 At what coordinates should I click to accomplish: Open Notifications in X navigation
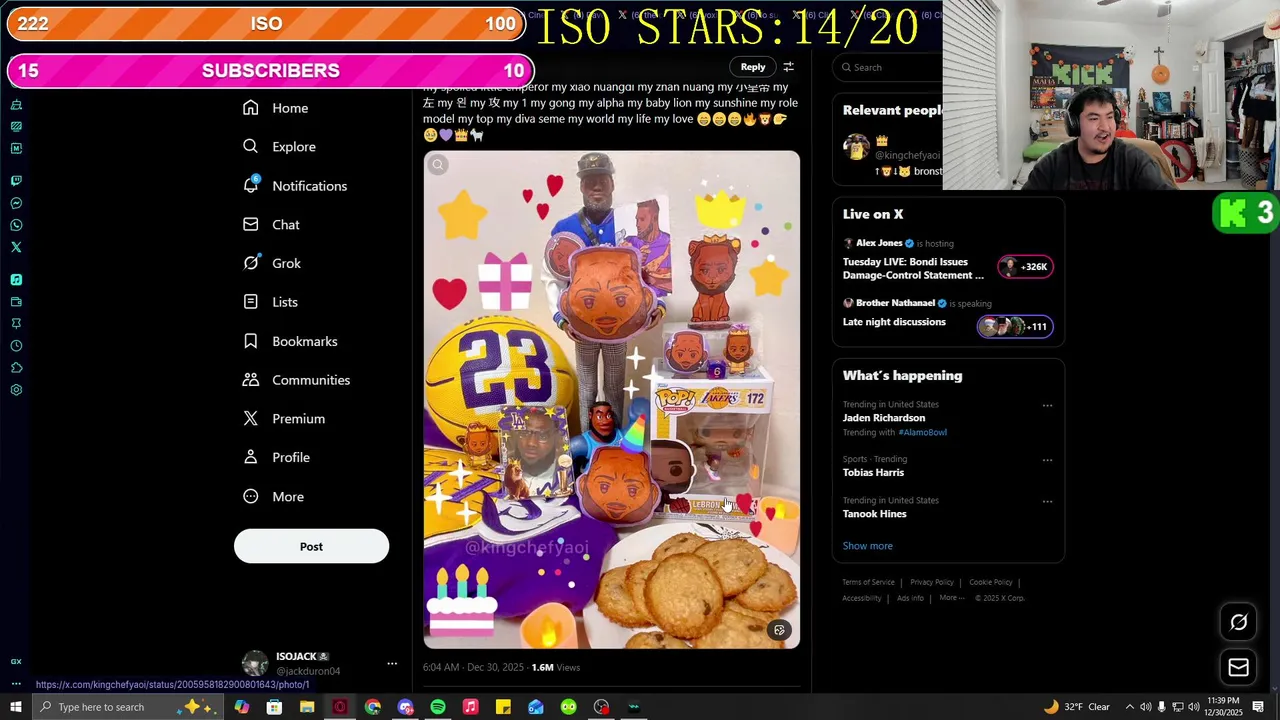[295, 186]
